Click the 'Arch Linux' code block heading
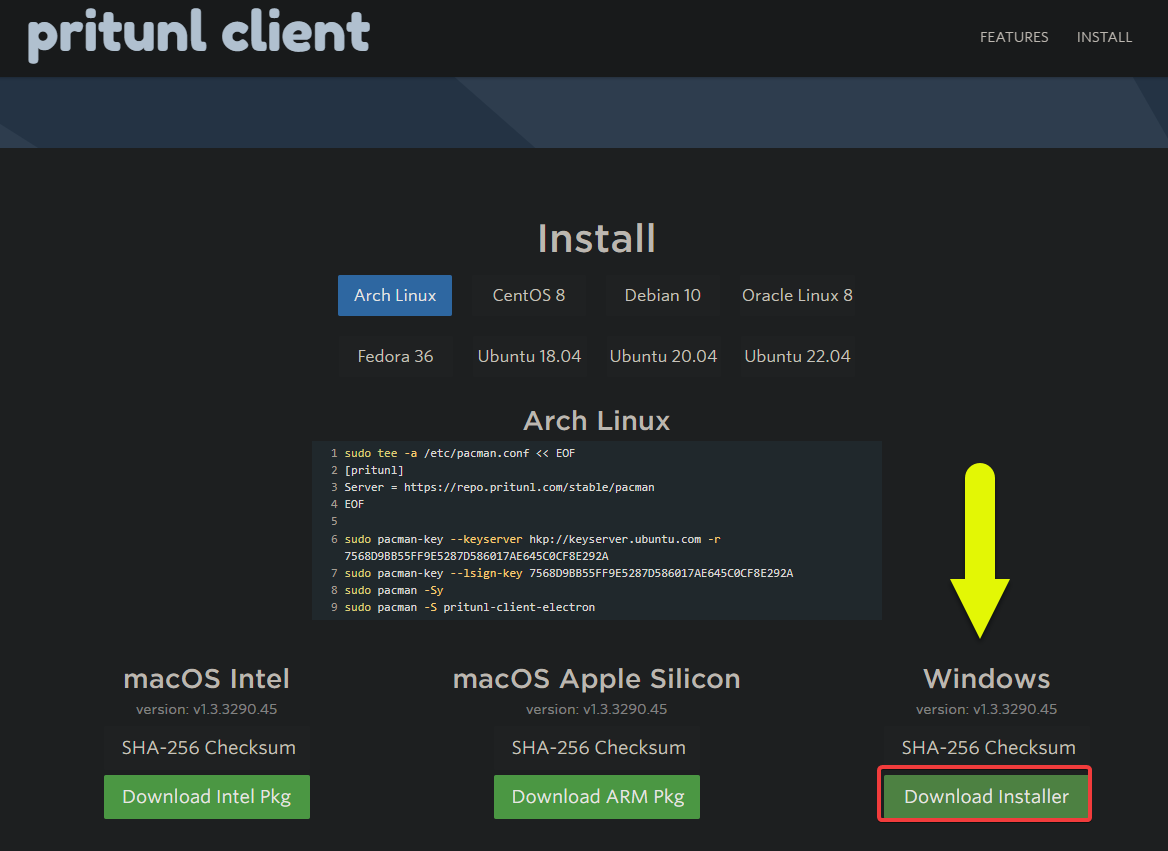This screenshot has height=851, width=1168. (x=597, y=421)
